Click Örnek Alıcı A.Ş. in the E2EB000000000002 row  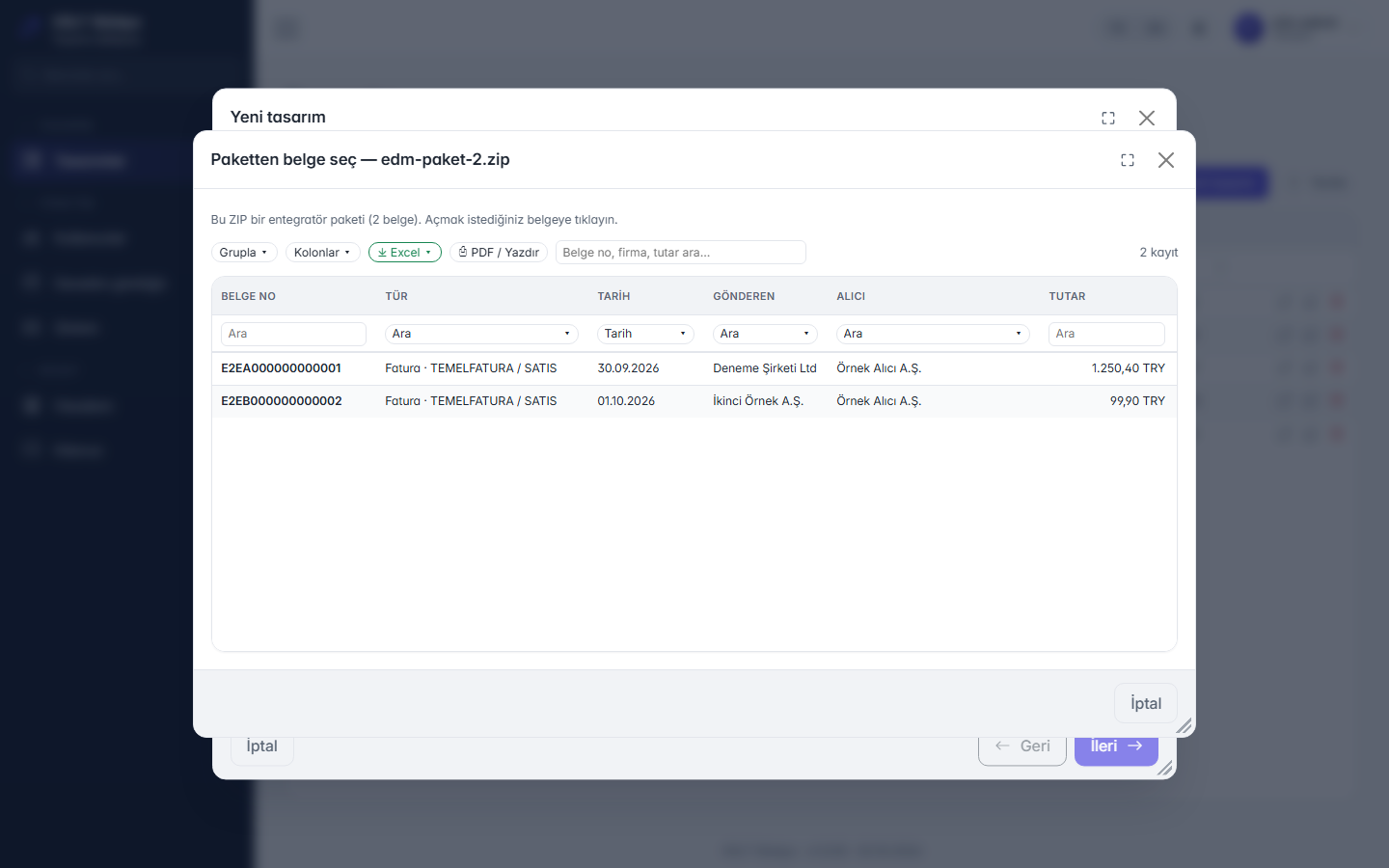pos(879,401)
